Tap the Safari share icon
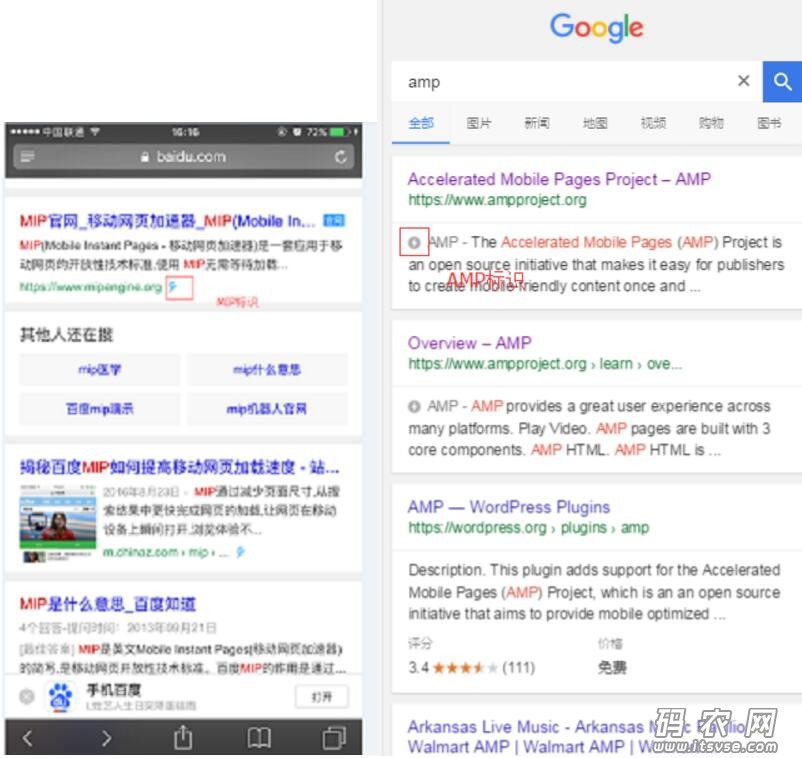802x758 pixels. pos(183,737)
